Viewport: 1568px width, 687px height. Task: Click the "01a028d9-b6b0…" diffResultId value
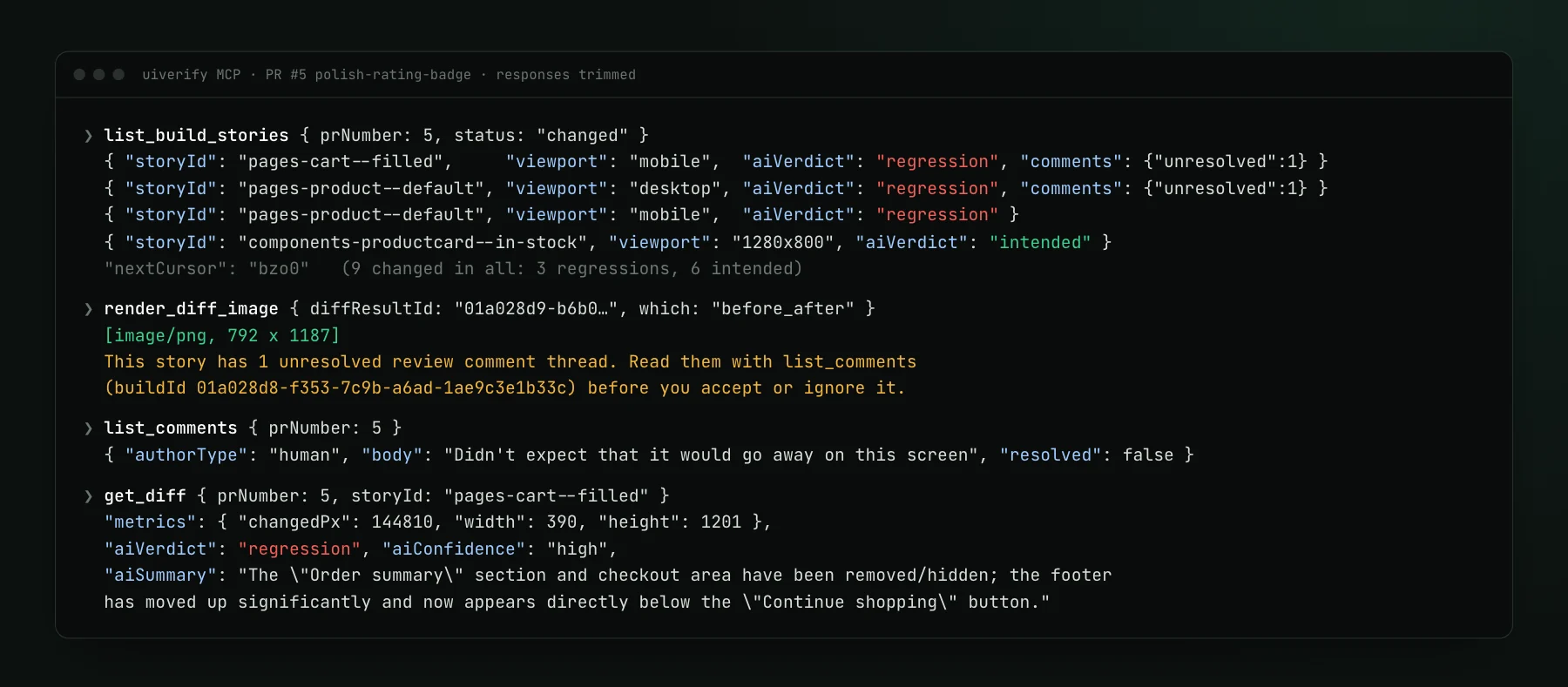pos(536,309)
